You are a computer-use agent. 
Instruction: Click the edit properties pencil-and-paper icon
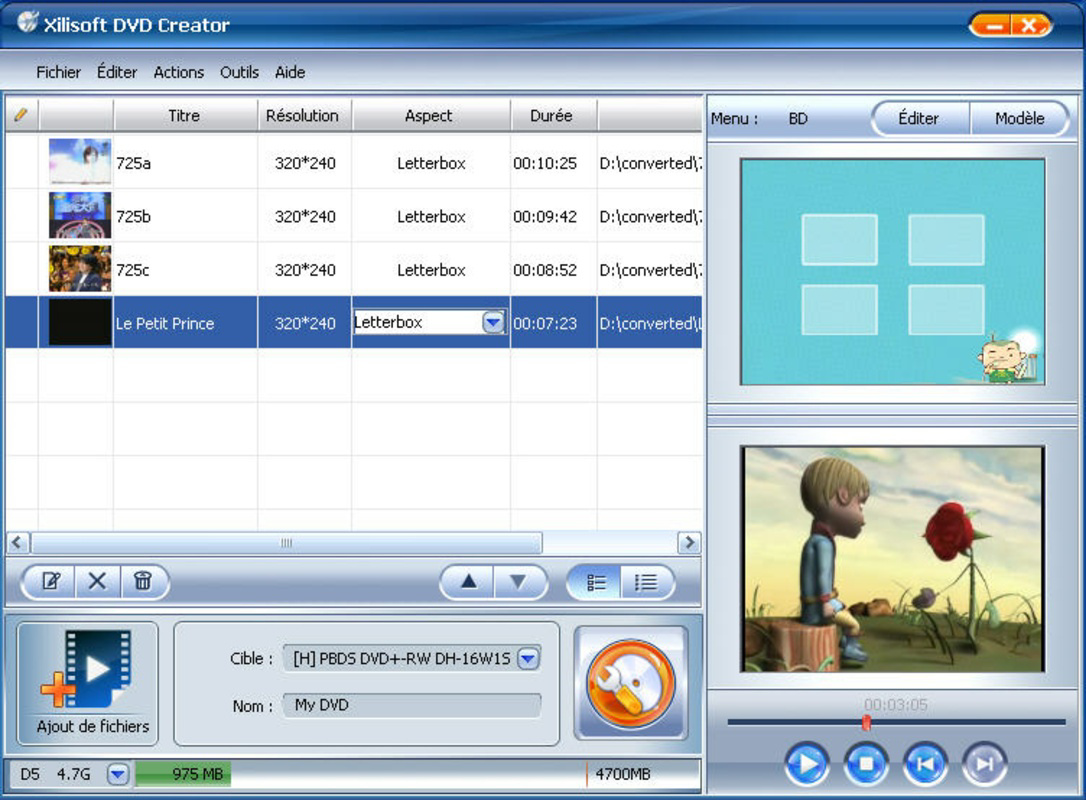pyautogui.click(x=51, y=581)
